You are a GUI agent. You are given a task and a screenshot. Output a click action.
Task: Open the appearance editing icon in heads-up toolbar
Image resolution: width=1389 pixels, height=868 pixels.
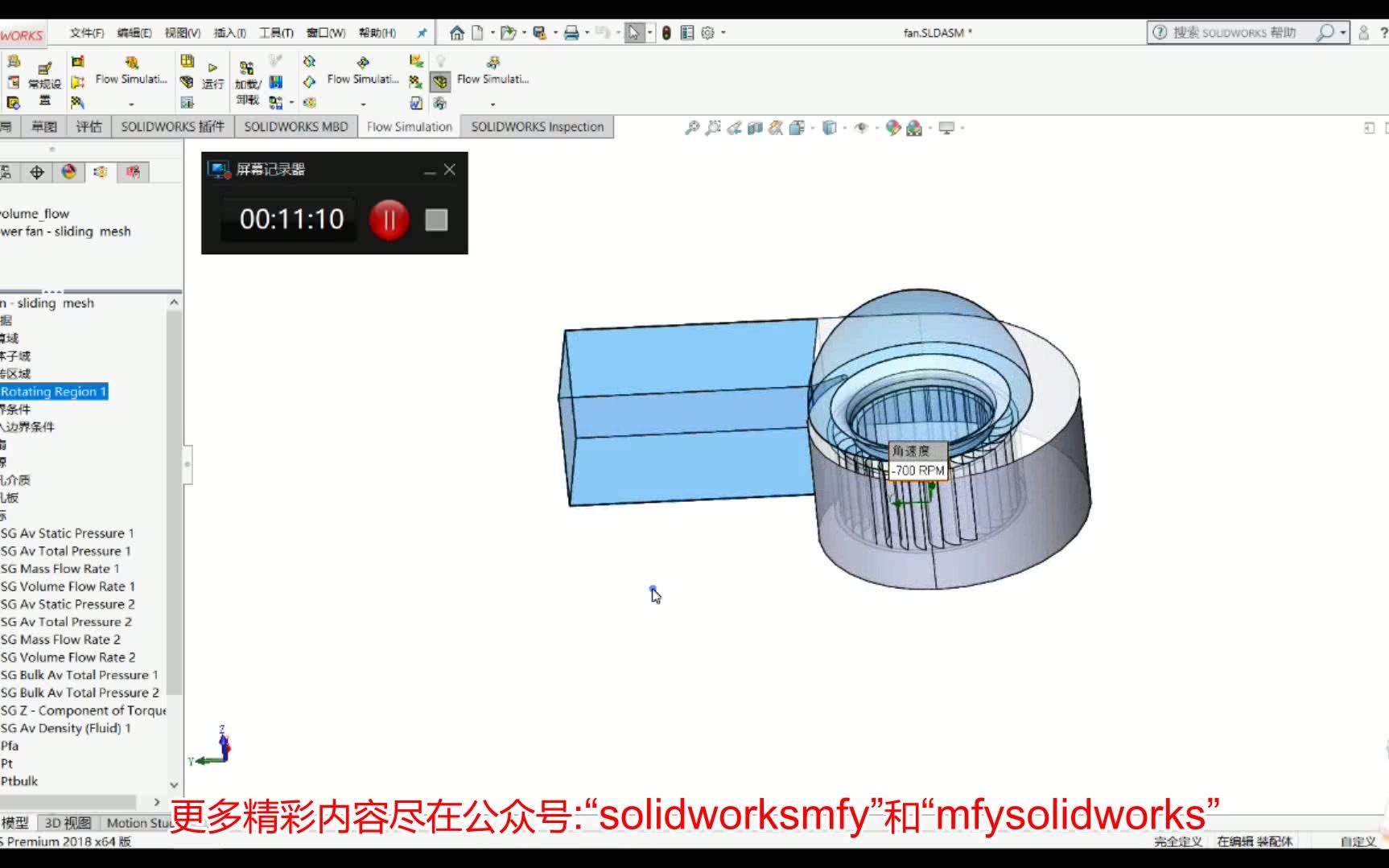coord(892,127)
